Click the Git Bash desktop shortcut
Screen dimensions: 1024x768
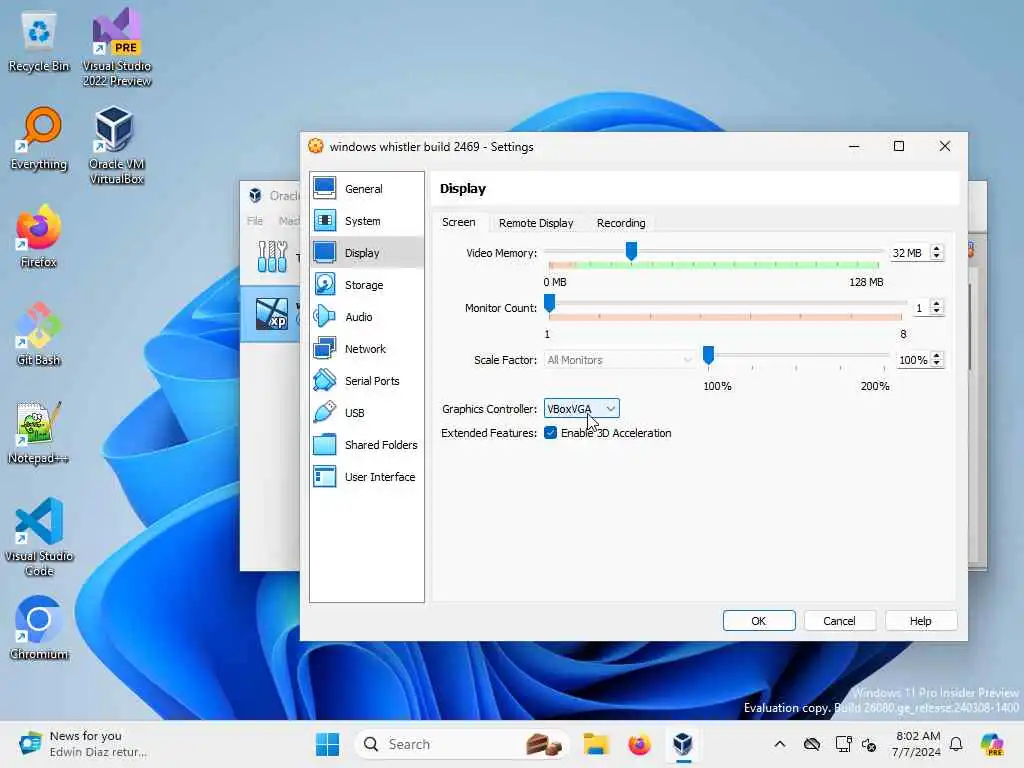(x=39, y=334)
